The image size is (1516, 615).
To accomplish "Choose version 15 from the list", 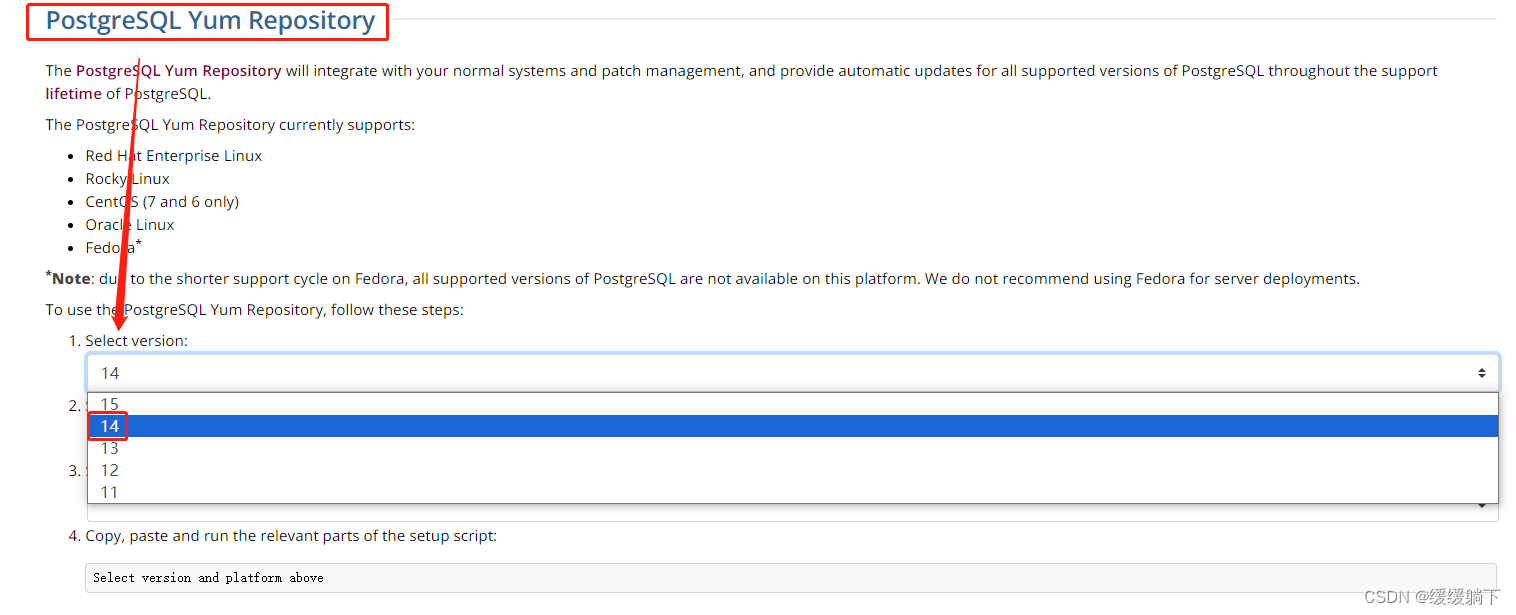I will 792,404.
